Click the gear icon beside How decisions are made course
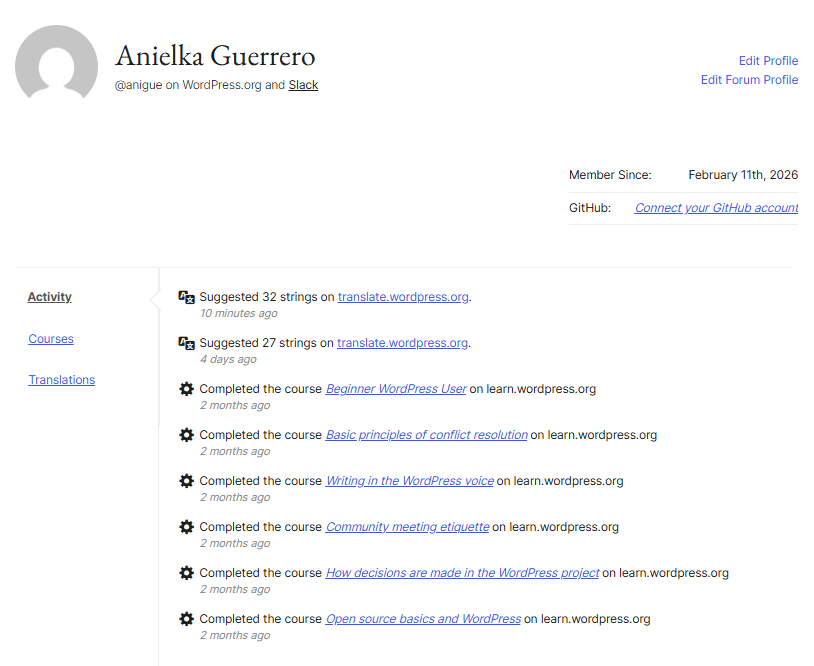 click(186, 572)
